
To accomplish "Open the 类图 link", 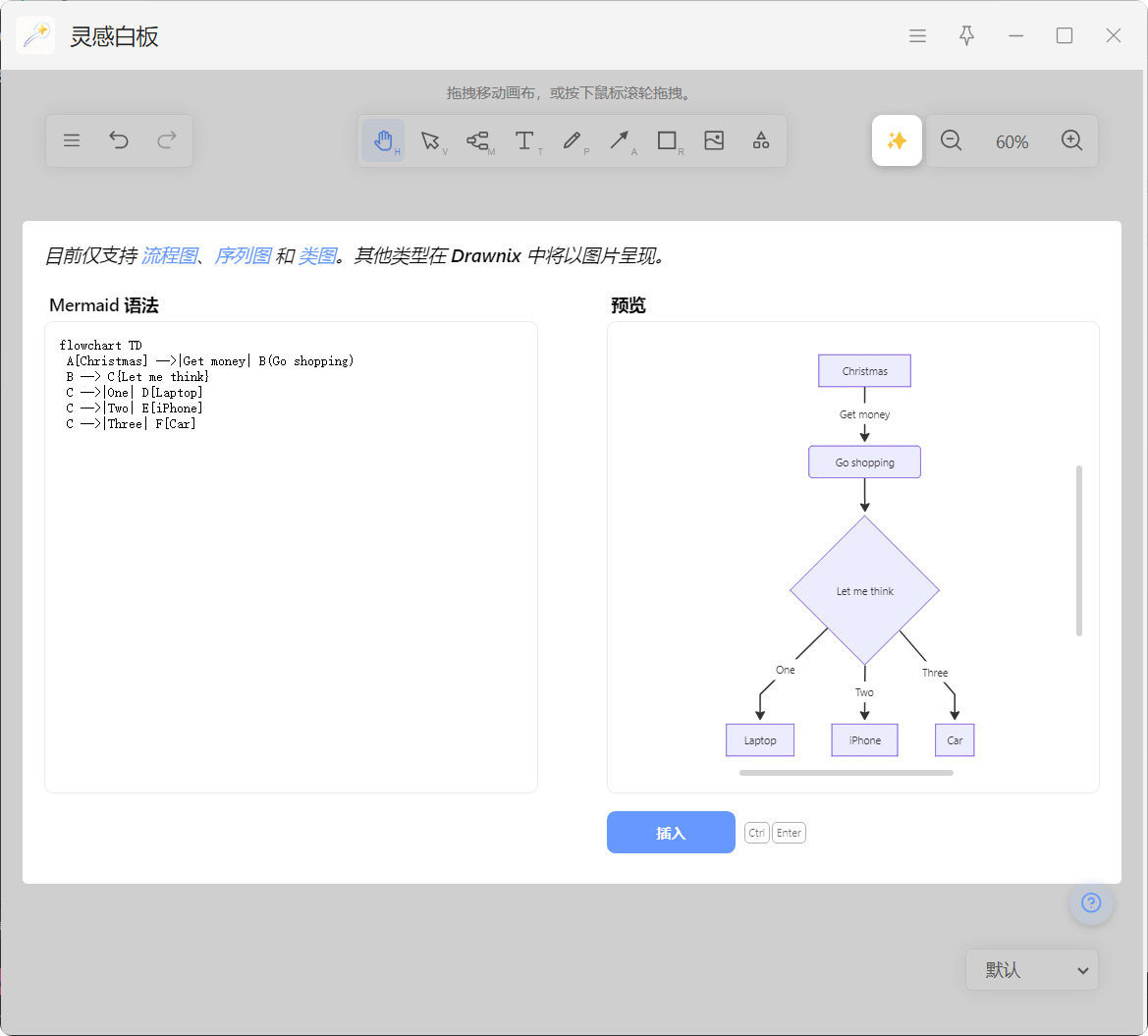I will tap(317, 255).
